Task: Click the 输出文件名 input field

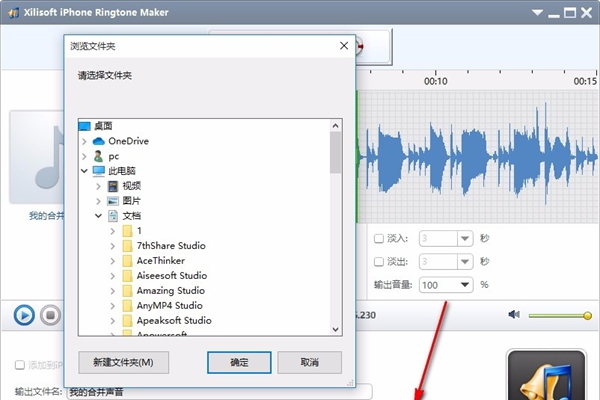Action: pyautogui.click(x=219, y=392)
